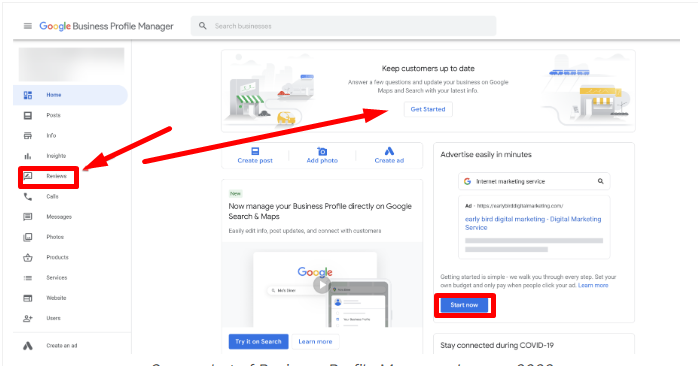Select the Services menu label

[57, 278]
